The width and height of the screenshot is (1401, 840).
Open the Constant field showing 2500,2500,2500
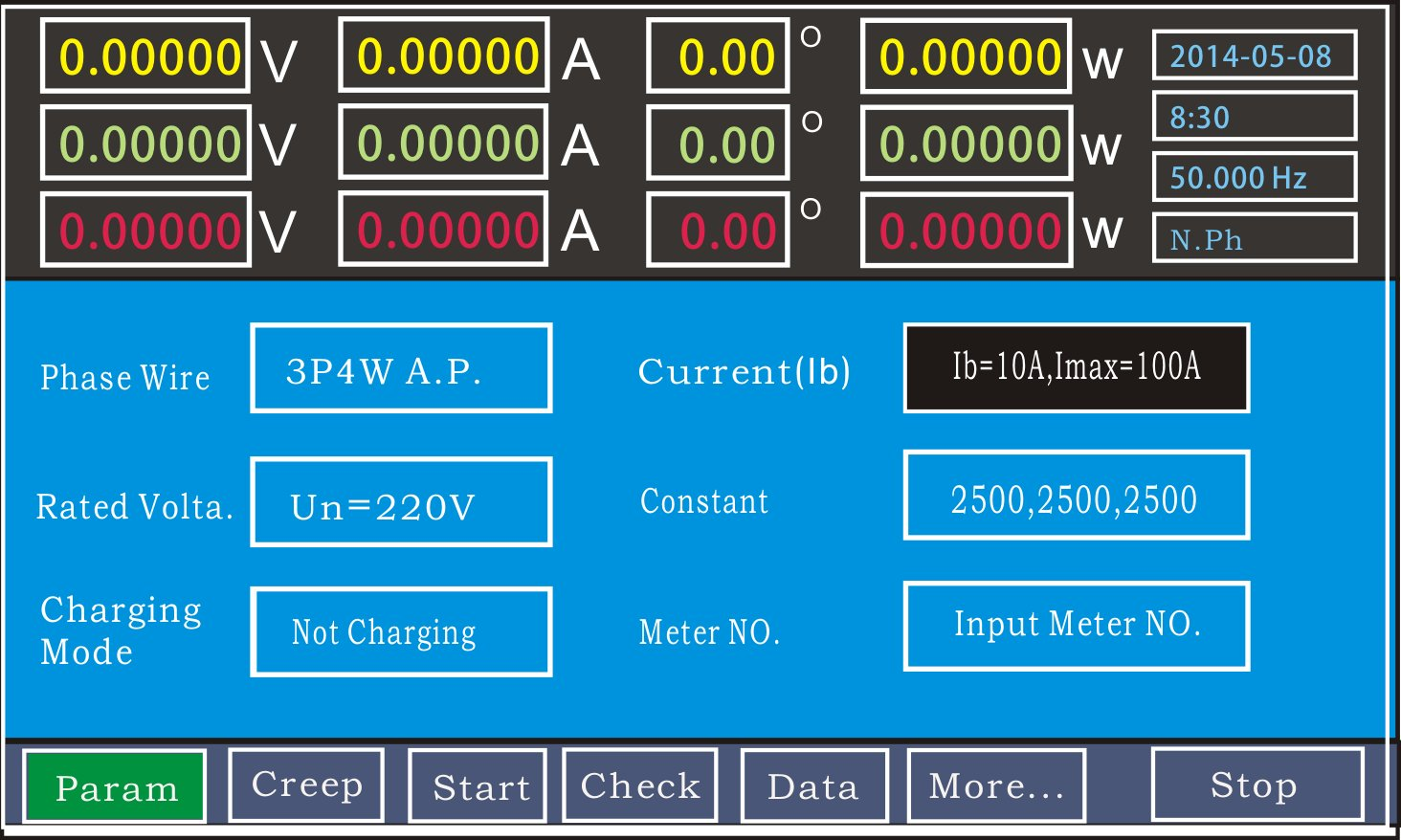1076,495
